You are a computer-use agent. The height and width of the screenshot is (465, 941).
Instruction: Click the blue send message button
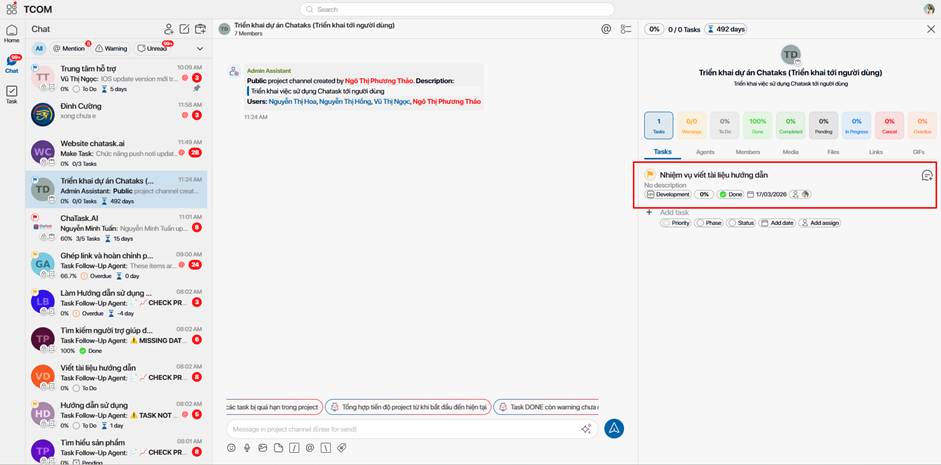pyautogui.click(x=614, y=428)
